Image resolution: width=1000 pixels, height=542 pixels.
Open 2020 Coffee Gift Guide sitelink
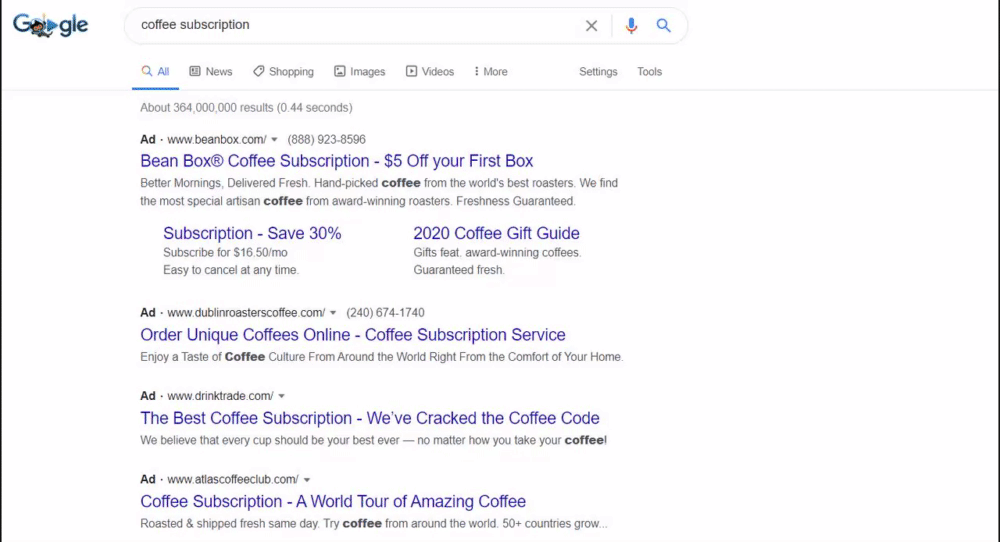(496, 233)
